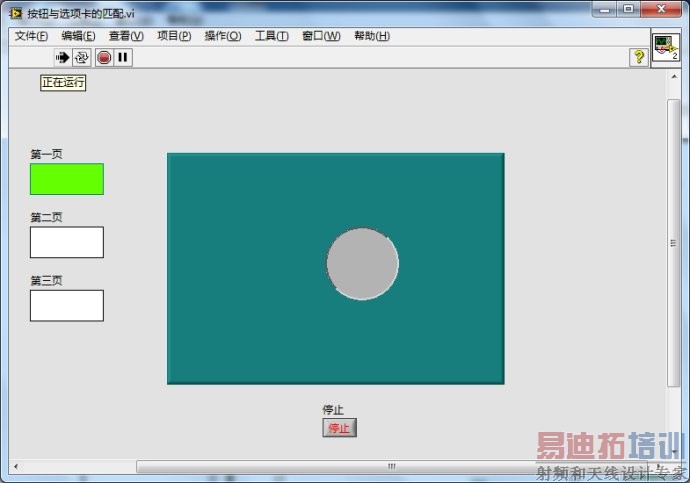Open the 查看(V) menu

126,36
